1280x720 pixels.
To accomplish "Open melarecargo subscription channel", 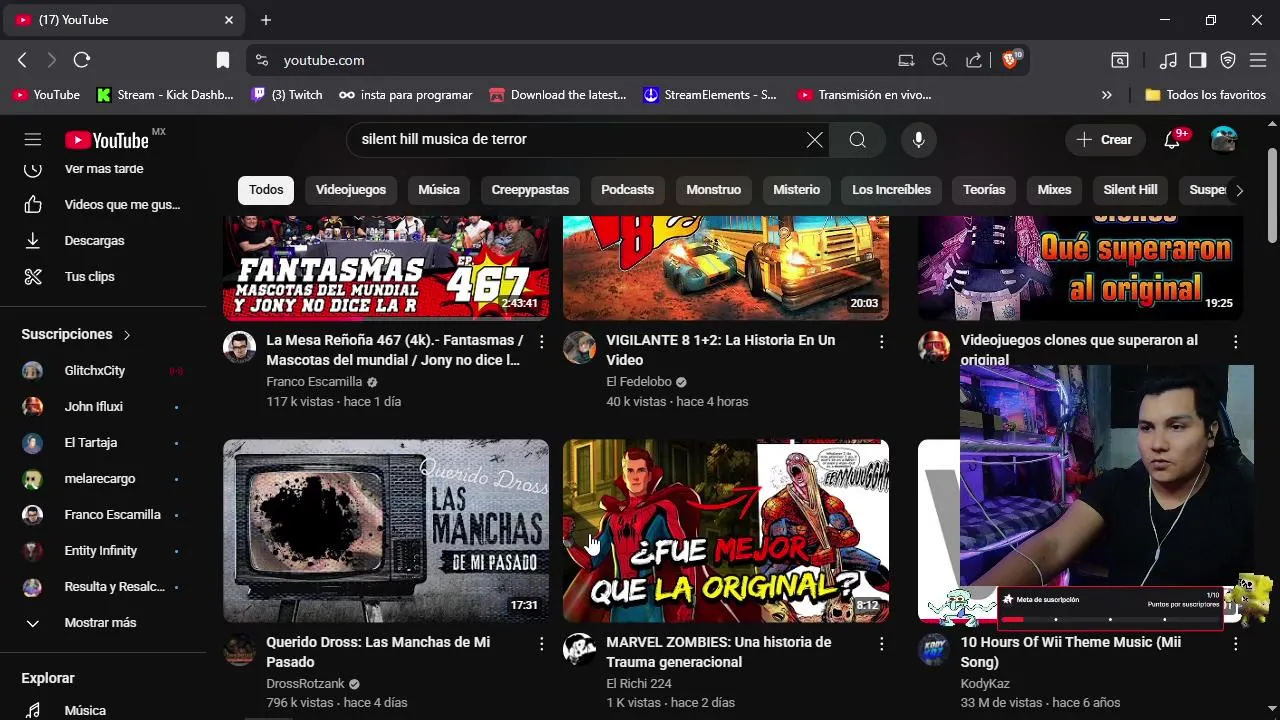I will click(100, 479).
